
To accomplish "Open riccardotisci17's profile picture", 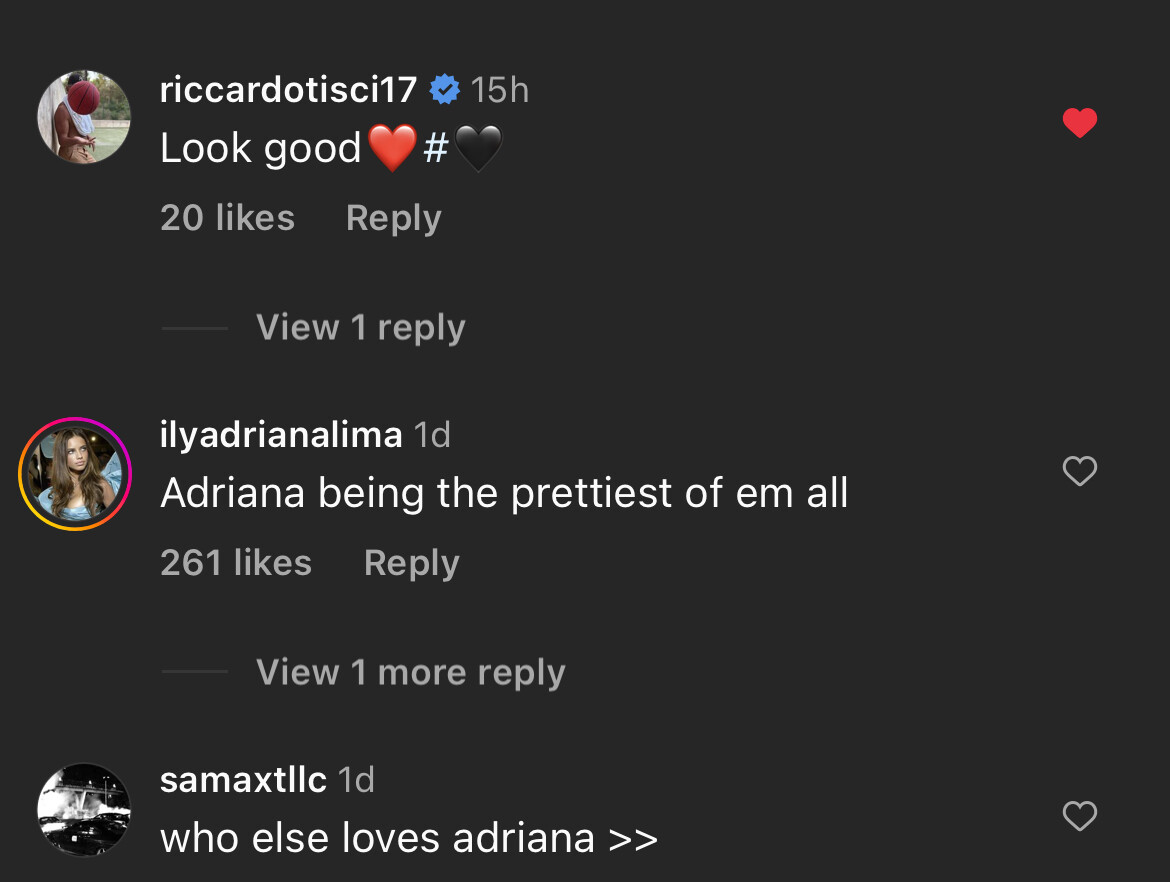I will click(84, 117).
